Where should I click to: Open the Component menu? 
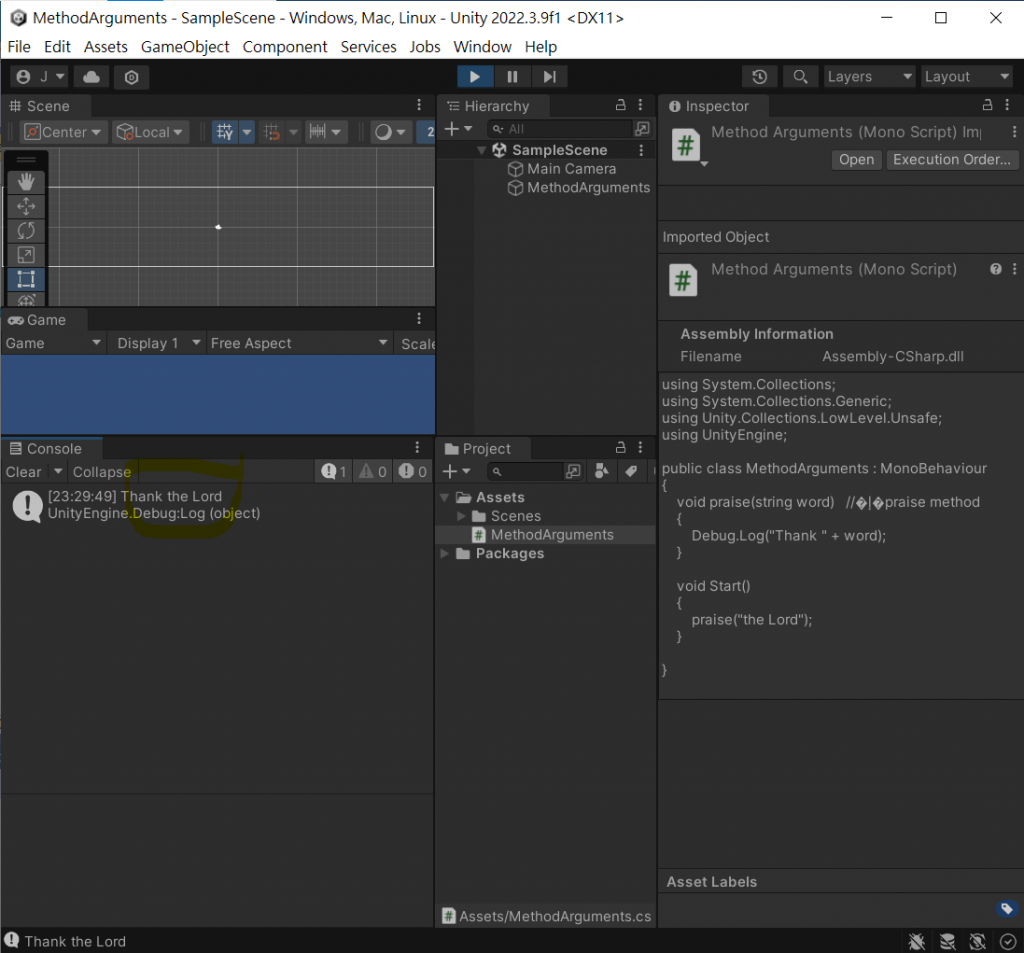tap(285, 47)
